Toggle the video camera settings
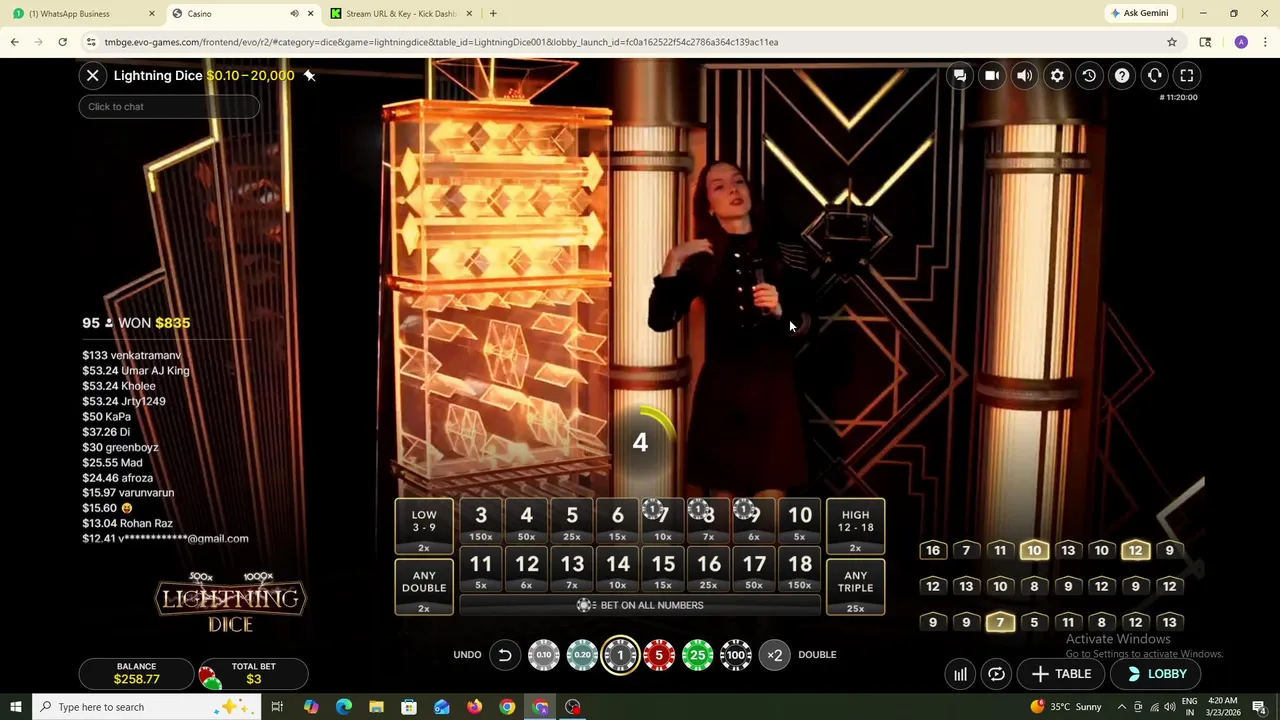The image size is (1280, 720). pyautogui.click(x=992, y=75)
